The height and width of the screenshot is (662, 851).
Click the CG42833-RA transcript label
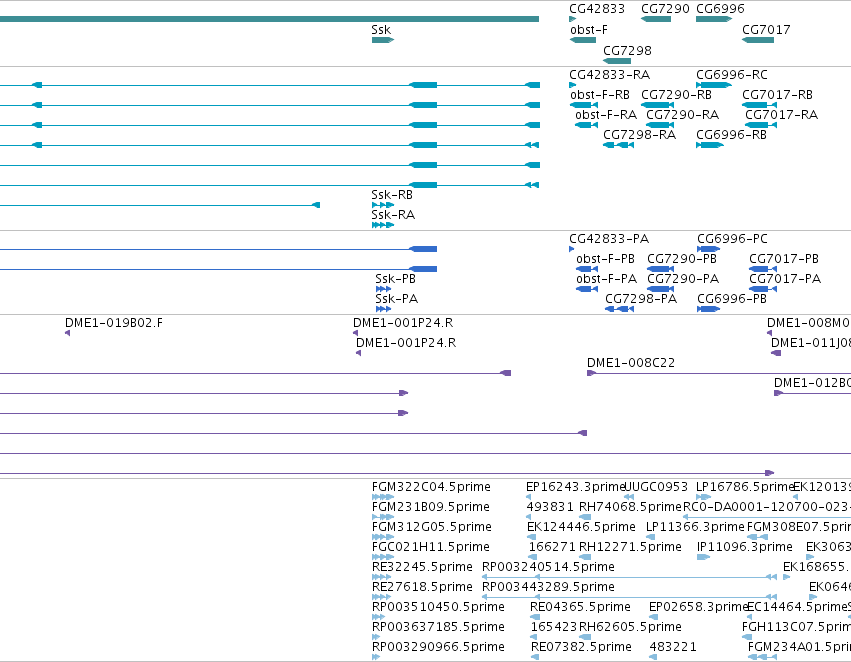point(609,75)
